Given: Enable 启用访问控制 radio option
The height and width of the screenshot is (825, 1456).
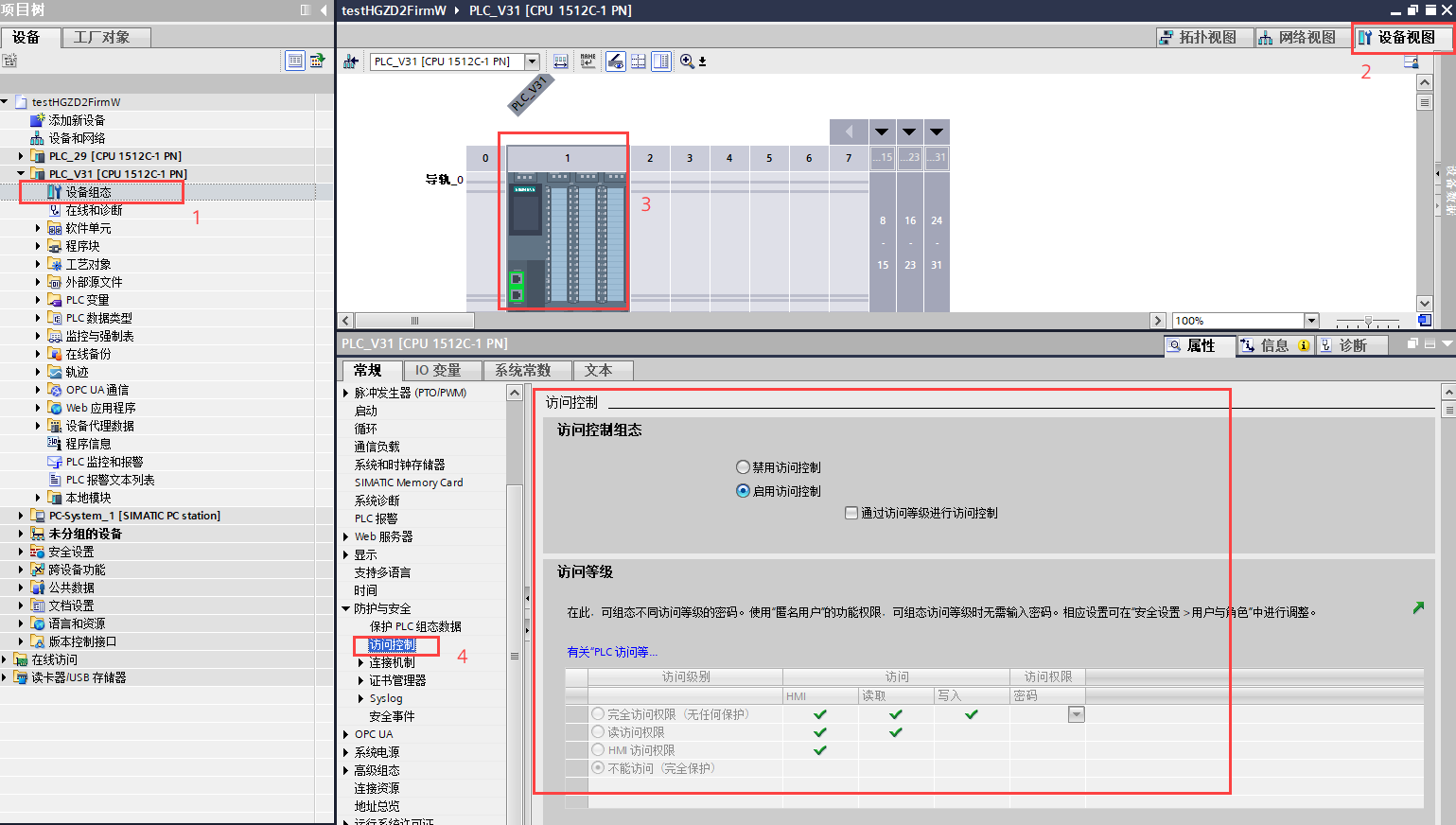Looking at the screenshot, I should pos(742,490).
